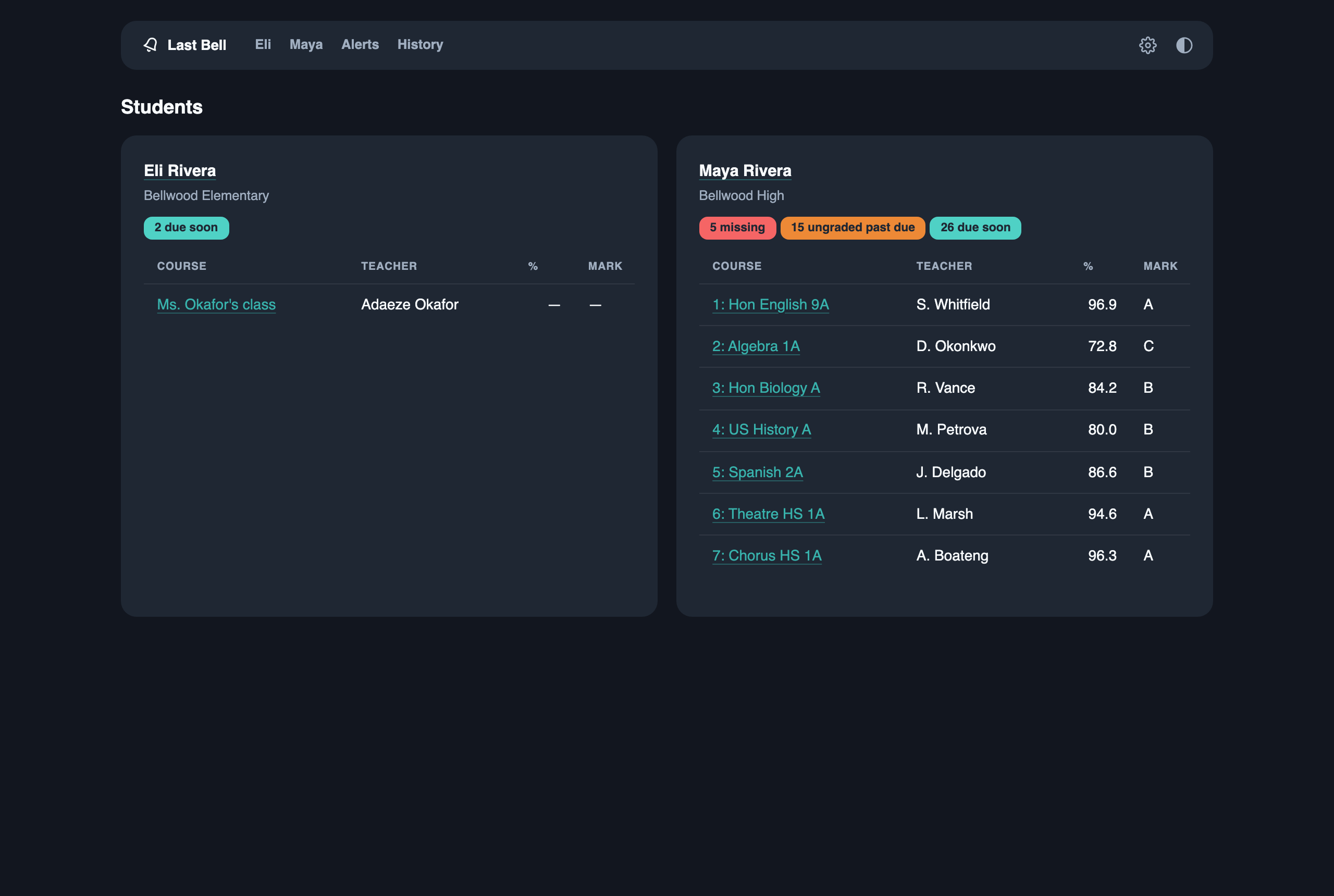The height and width of the screenshot is (896, 1334).
Task: Select teacher L. Marsh
Action: [944, 514]
